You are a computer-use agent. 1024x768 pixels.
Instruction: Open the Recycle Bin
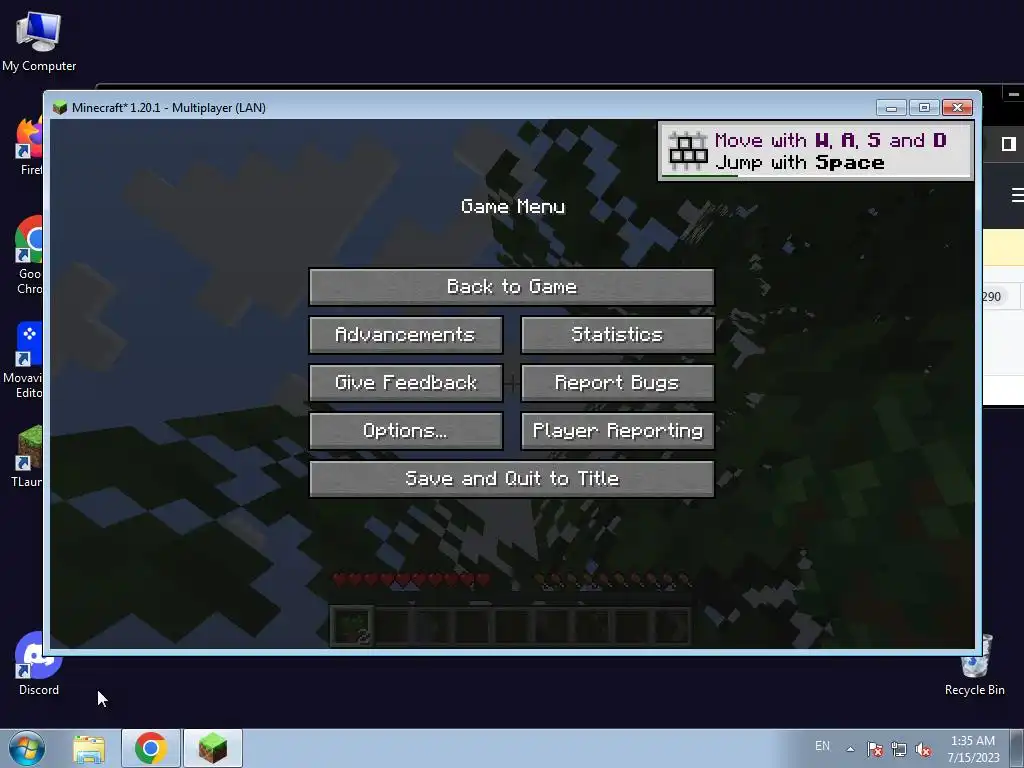click(974, 666)
